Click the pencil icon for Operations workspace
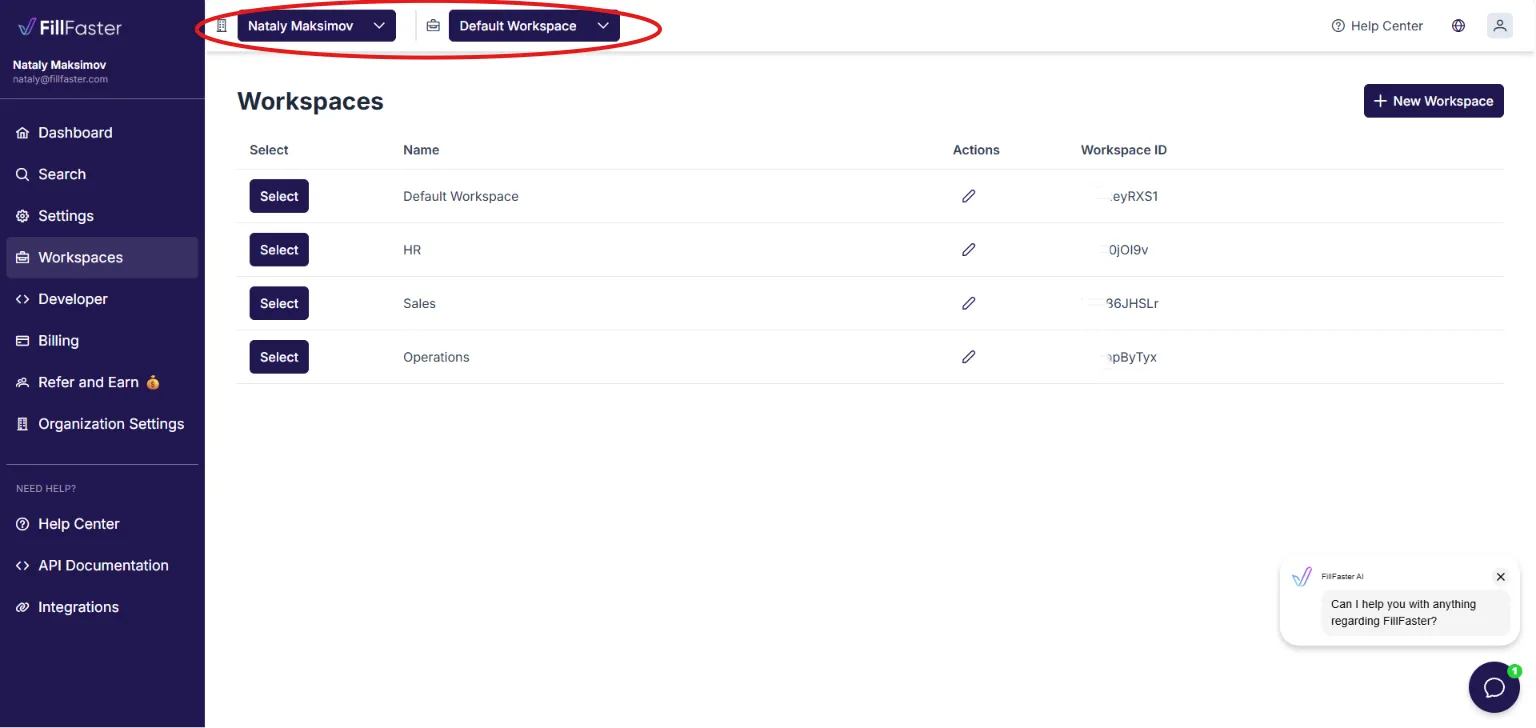Viewport: 1536px width, 728px height. coord(968,357)
